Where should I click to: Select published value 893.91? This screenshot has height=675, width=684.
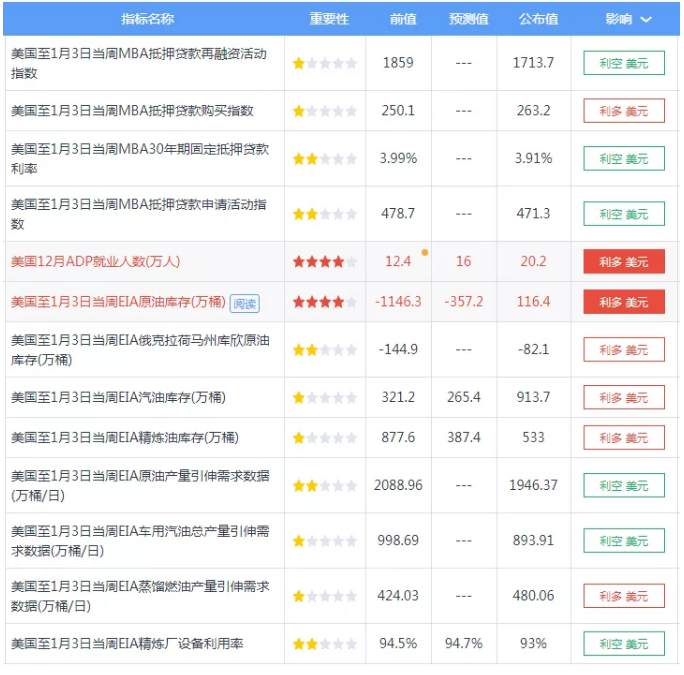point(533,540)
